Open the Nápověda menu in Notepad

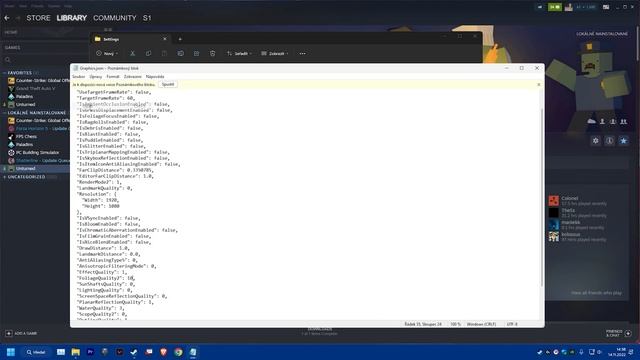[155, 77]
